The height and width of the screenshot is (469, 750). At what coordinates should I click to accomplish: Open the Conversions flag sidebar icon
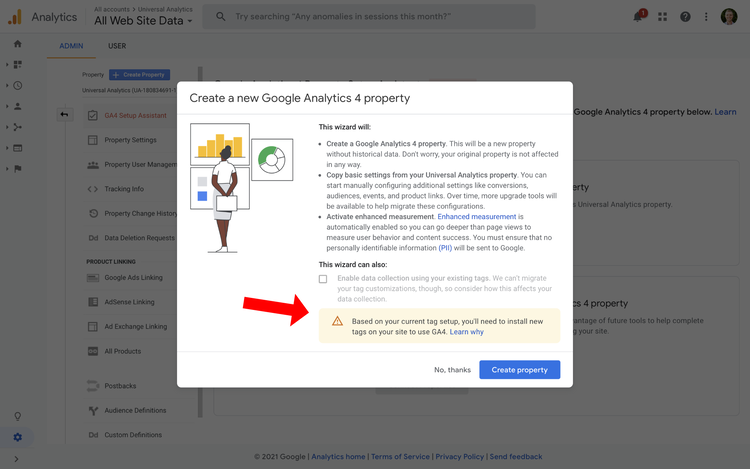[x=18, y=169]
